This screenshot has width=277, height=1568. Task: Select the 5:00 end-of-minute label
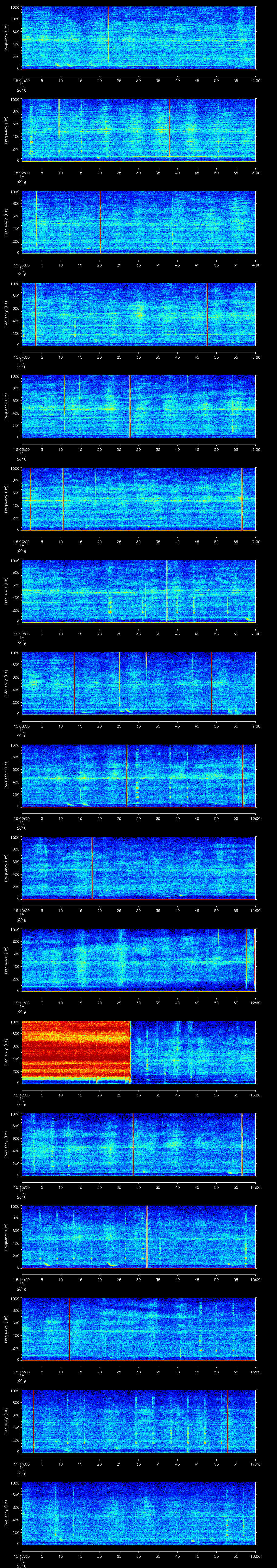point(256,357)
